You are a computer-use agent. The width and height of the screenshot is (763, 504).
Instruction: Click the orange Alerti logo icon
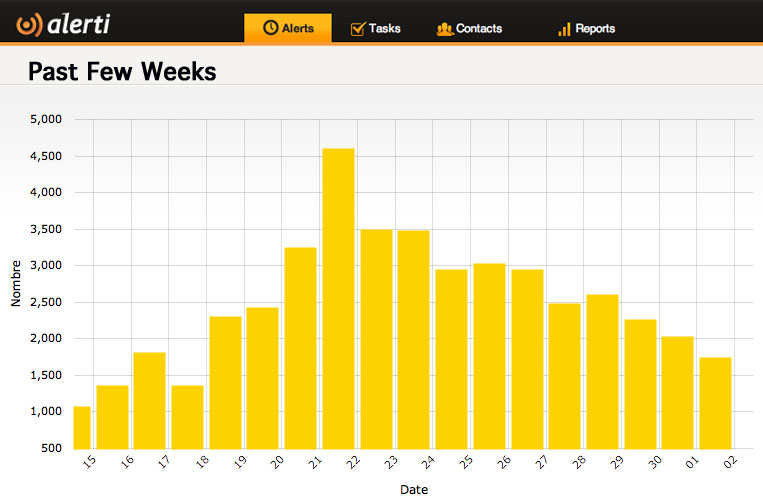pos(29,24)
